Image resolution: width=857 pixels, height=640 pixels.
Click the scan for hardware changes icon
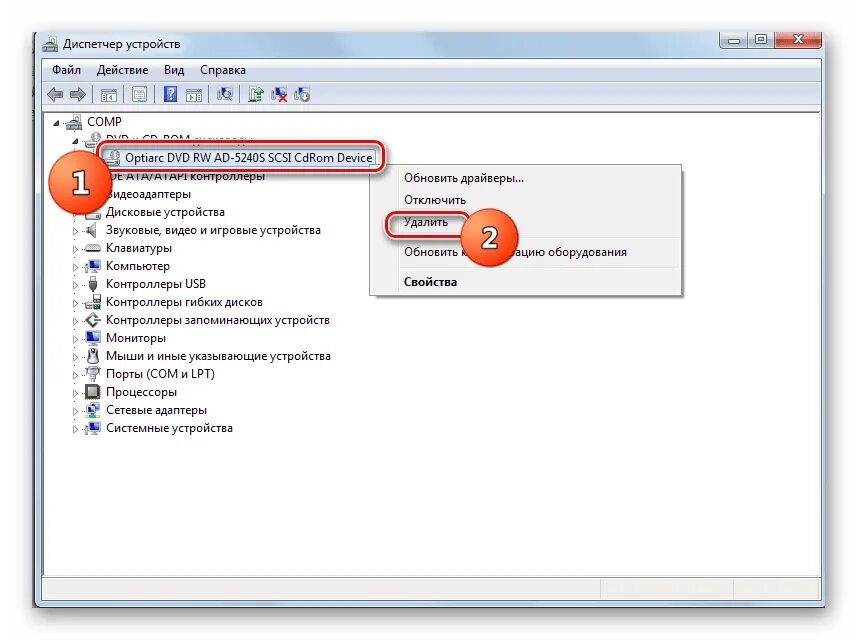(225, 95)
